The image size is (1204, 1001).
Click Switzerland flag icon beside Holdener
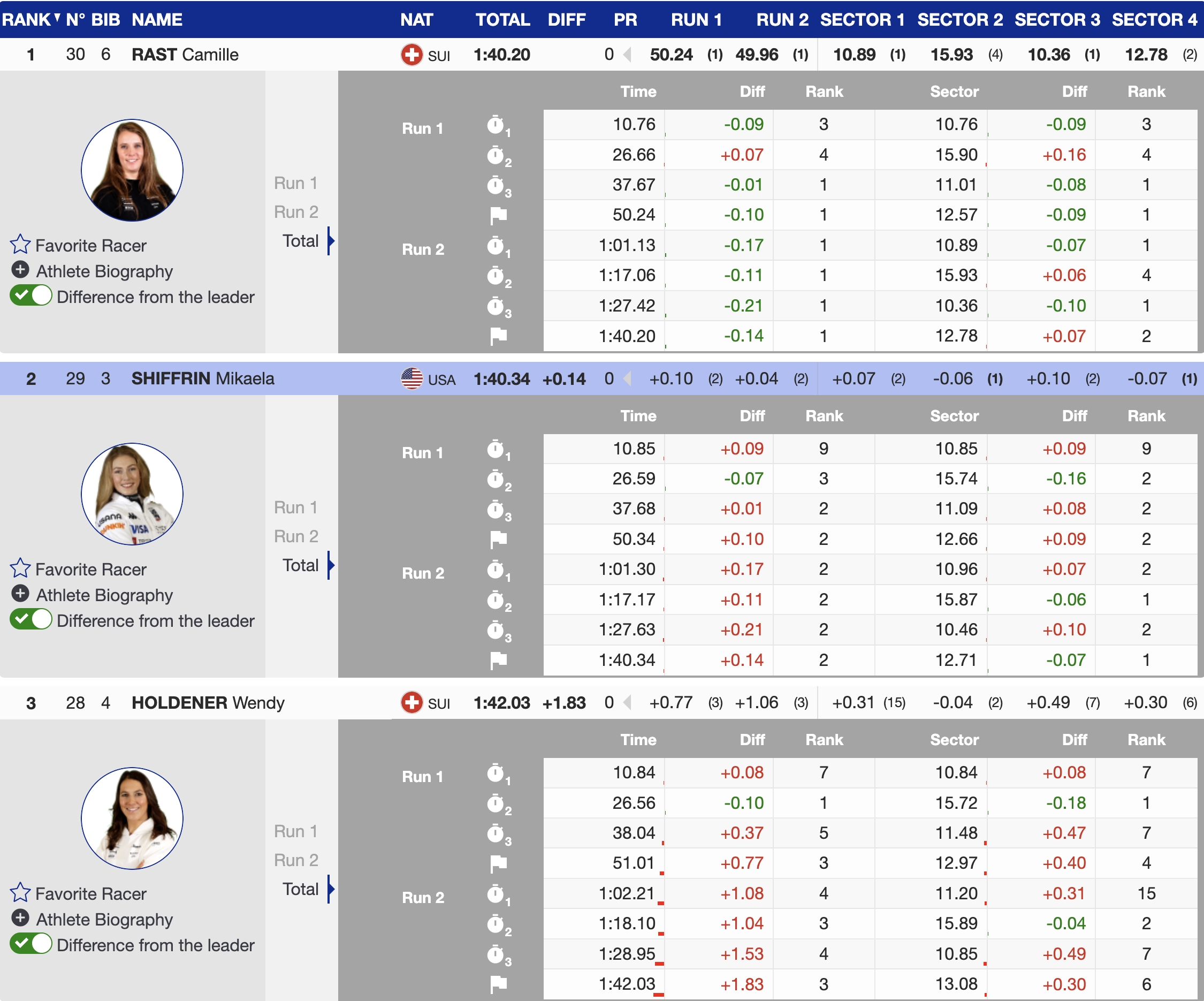pyautogui.click(x=411, y=703)
